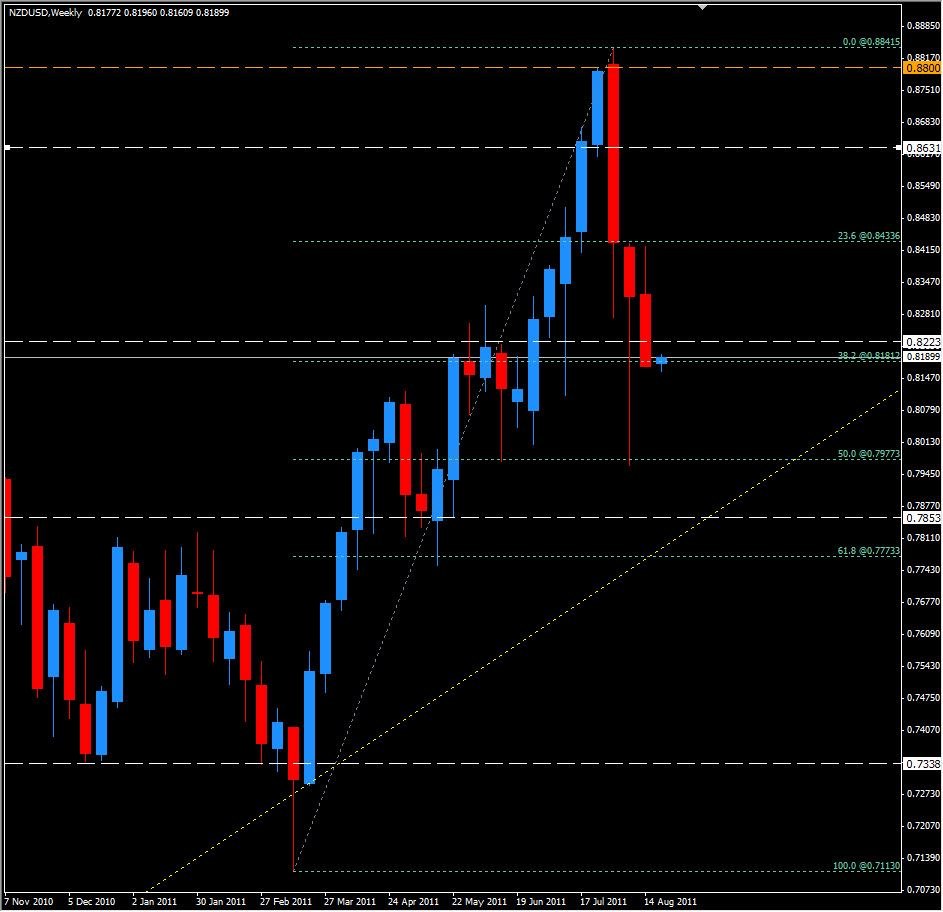Select the blue price pointer arrow on chart
Screen dimensions: 943x912
point(661,359)
